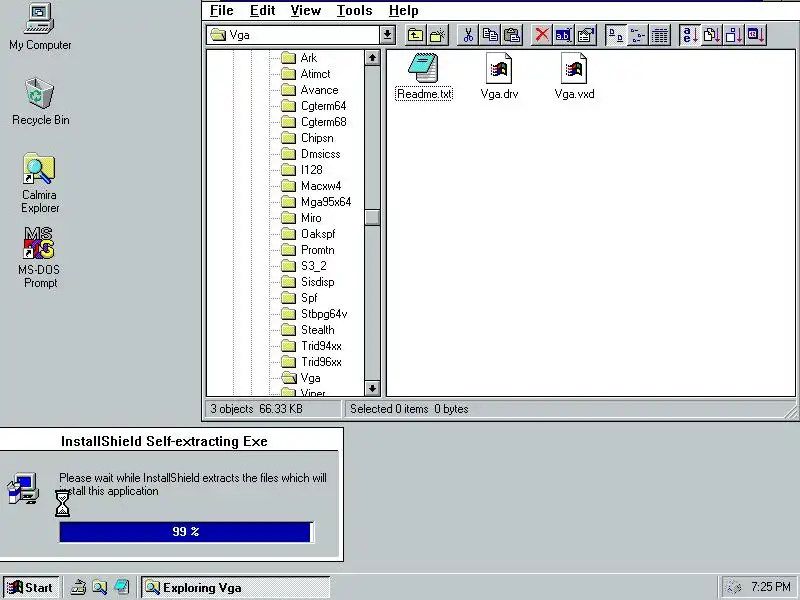Click the folder tree scrollbar thumb
Screen dimensions: 800x600
(x=372, y=217)
